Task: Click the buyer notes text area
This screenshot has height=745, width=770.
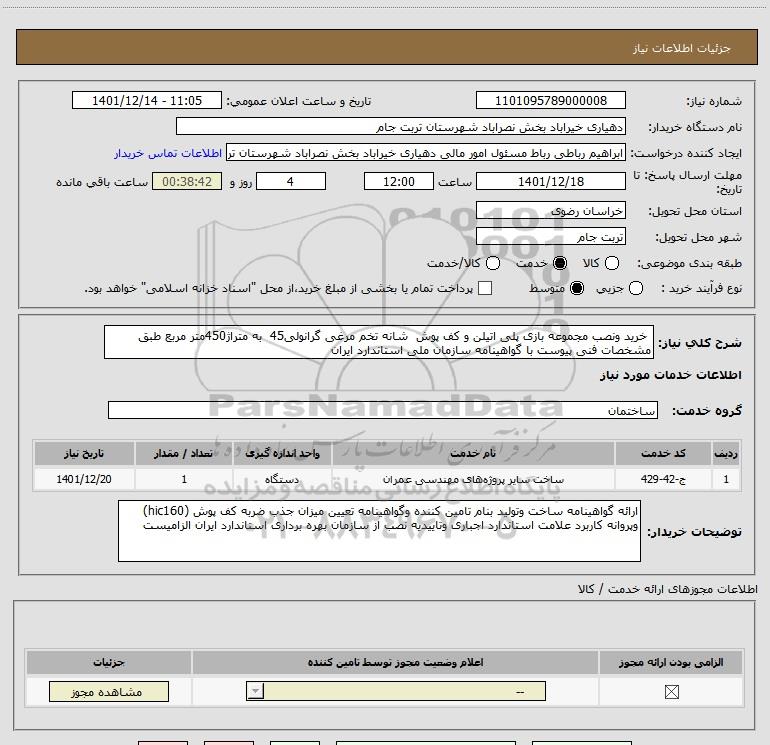Action: pyautogui.click(x=379, y=531)
